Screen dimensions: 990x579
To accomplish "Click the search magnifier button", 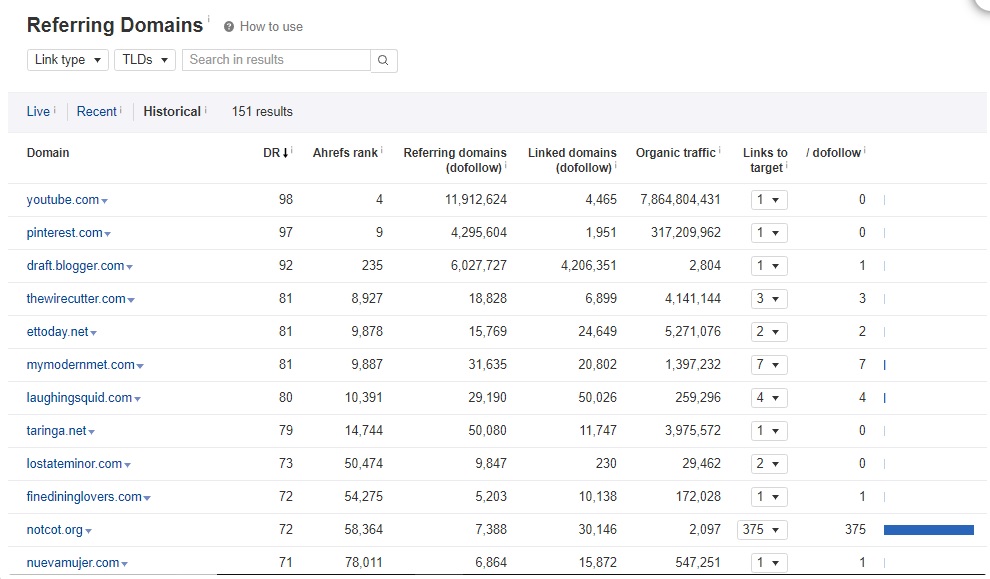I will point(383,61).
